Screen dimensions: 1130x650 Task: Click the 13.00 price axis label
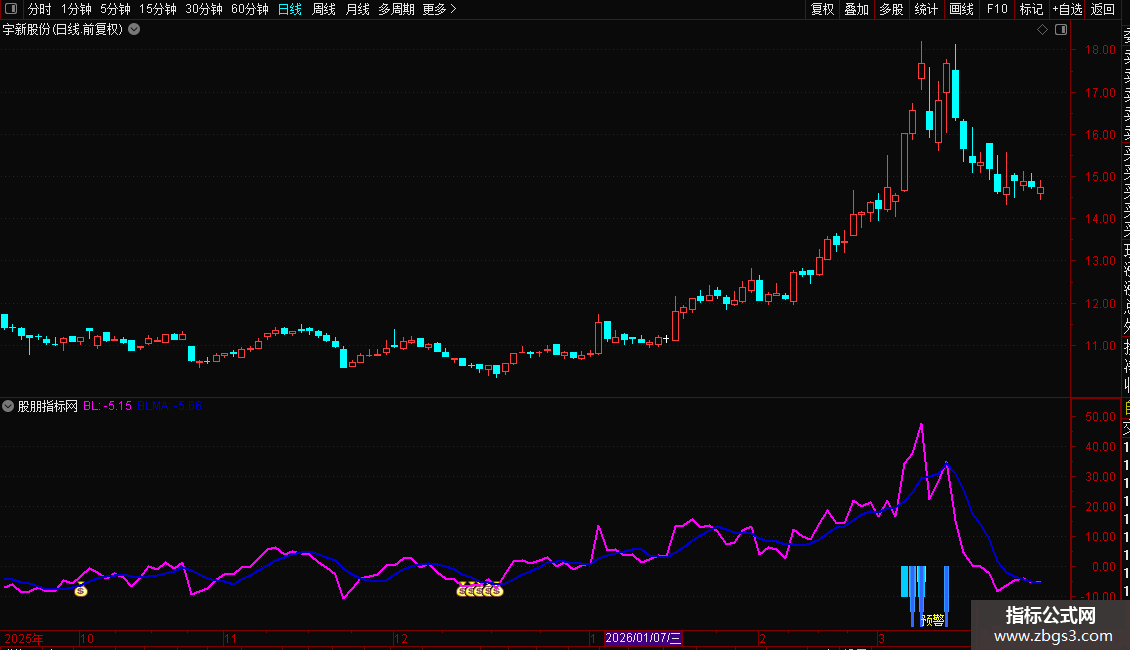[x=1100, y=261]
